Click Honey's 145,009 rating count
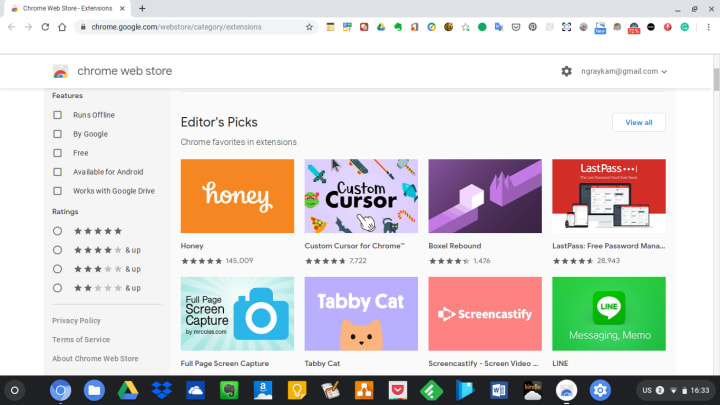 (x=239, y=261)
